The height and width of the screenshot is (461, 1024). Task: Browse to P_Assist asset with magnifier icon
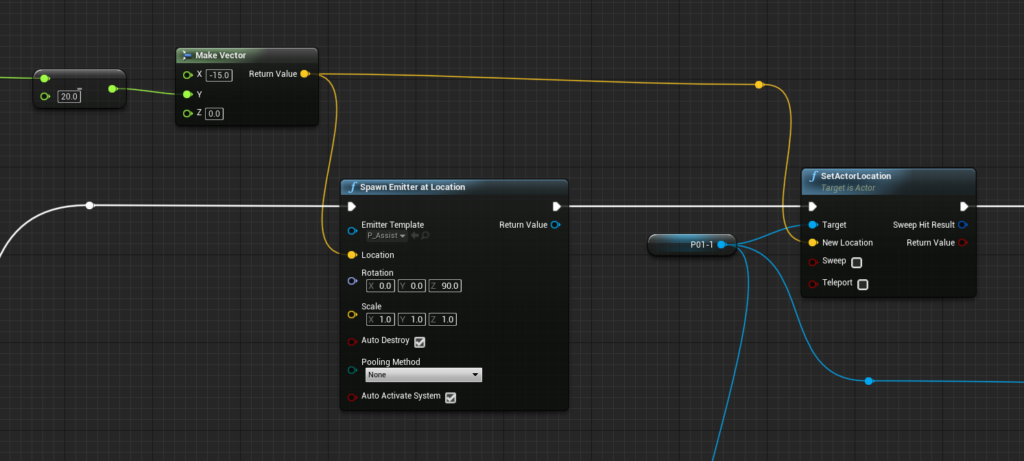(425, 236)
